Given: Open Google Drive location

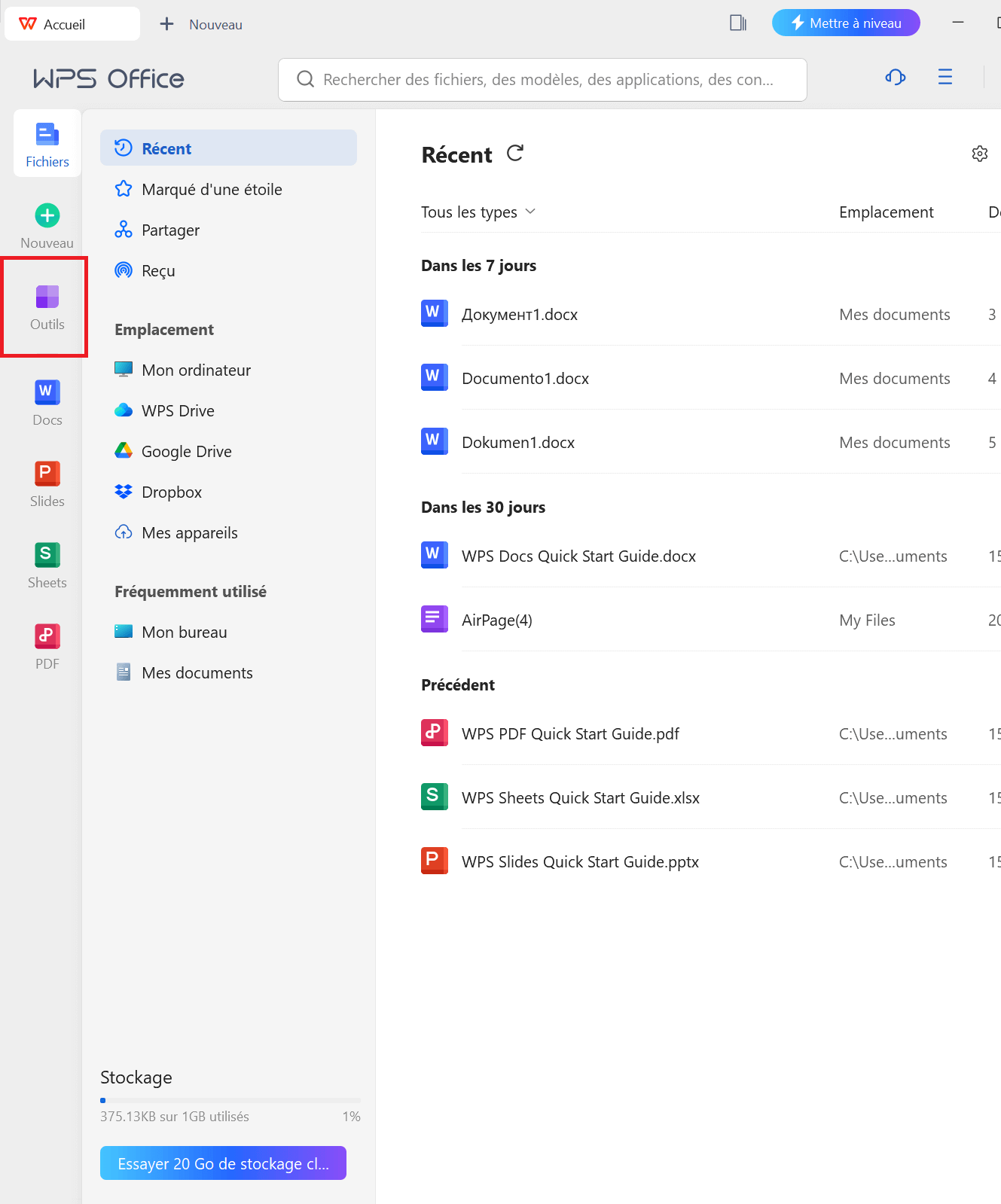Looking at the screenshot, I should click(x=186, y=452).
